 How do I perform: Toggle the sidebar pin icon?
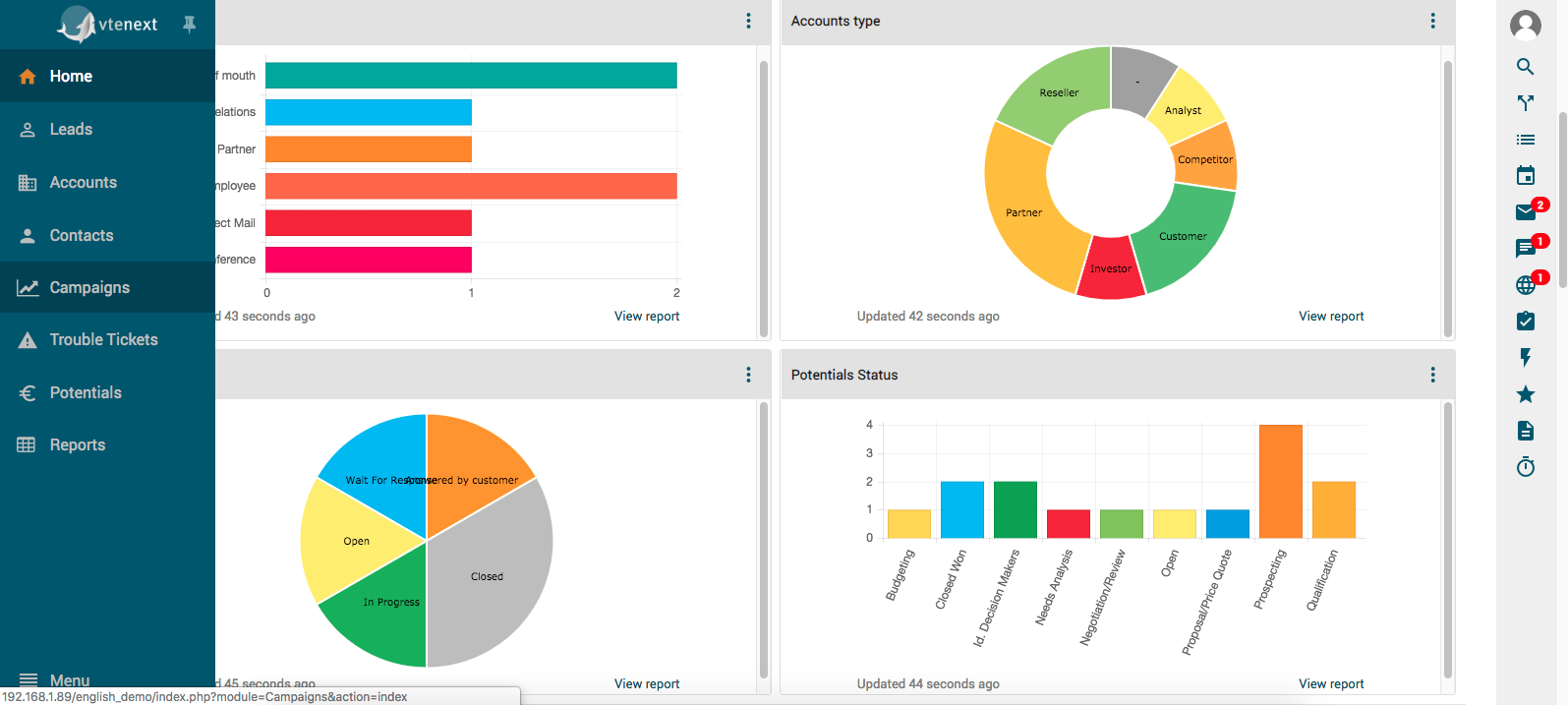tap(190, 25)
